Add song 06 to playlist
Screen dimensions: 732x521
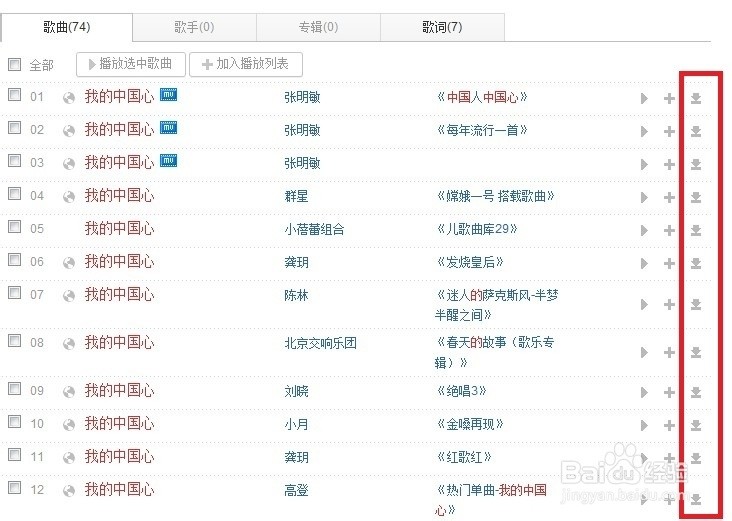(x=669, y=263)
